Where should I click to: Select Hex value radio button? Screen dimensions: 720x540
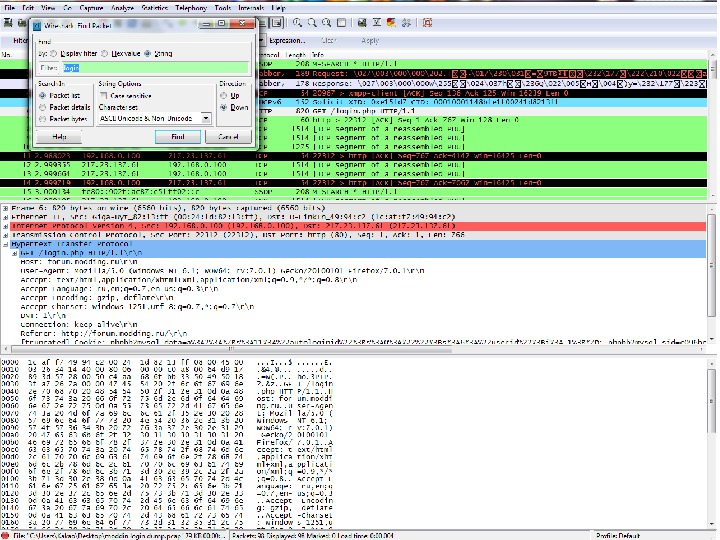tap(105, 54)
